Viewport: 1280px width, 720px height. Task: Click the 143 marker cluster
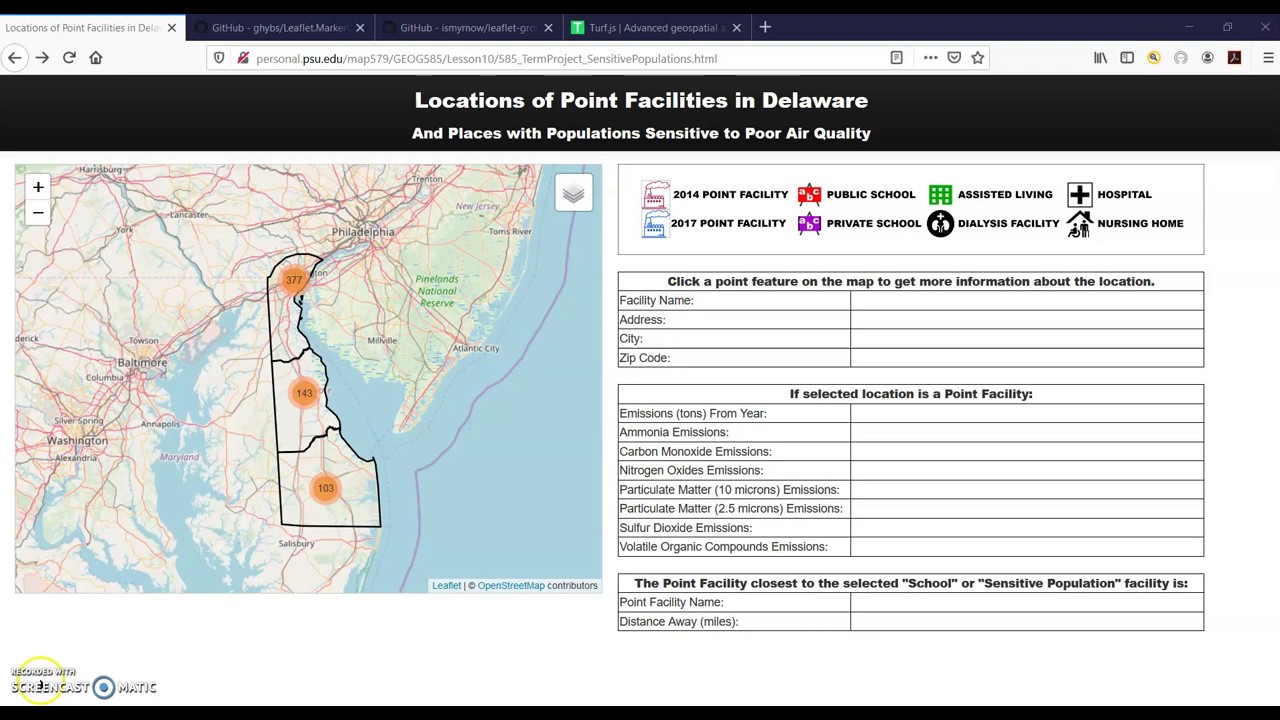point(304,393)
